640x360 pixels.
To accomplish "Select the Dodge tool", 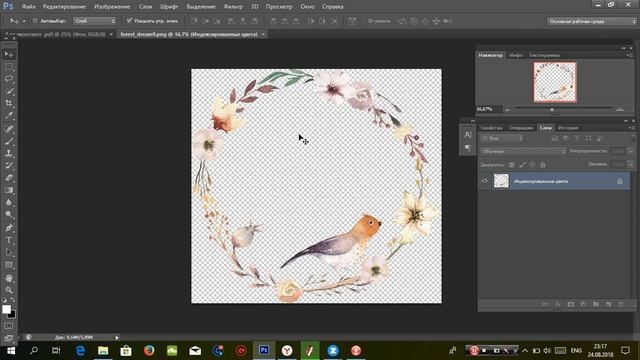I will [x=9, y=215].
